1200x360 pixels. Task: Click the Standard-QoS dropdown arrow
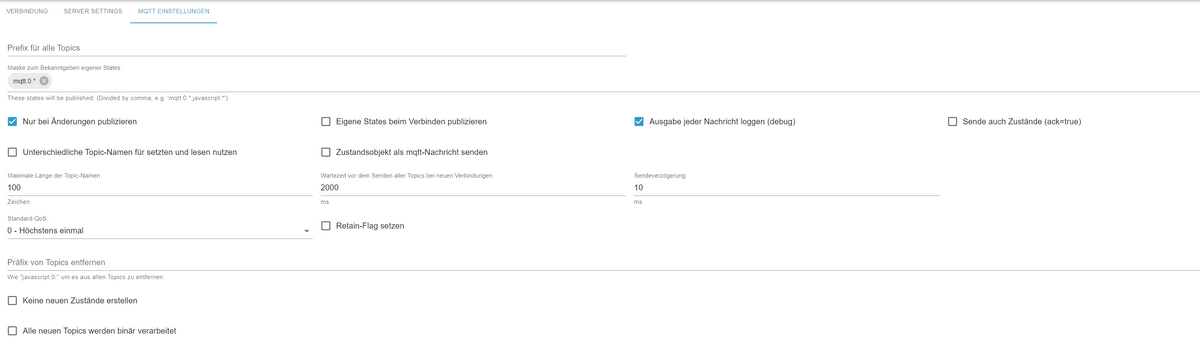click(x=306, y=232)
